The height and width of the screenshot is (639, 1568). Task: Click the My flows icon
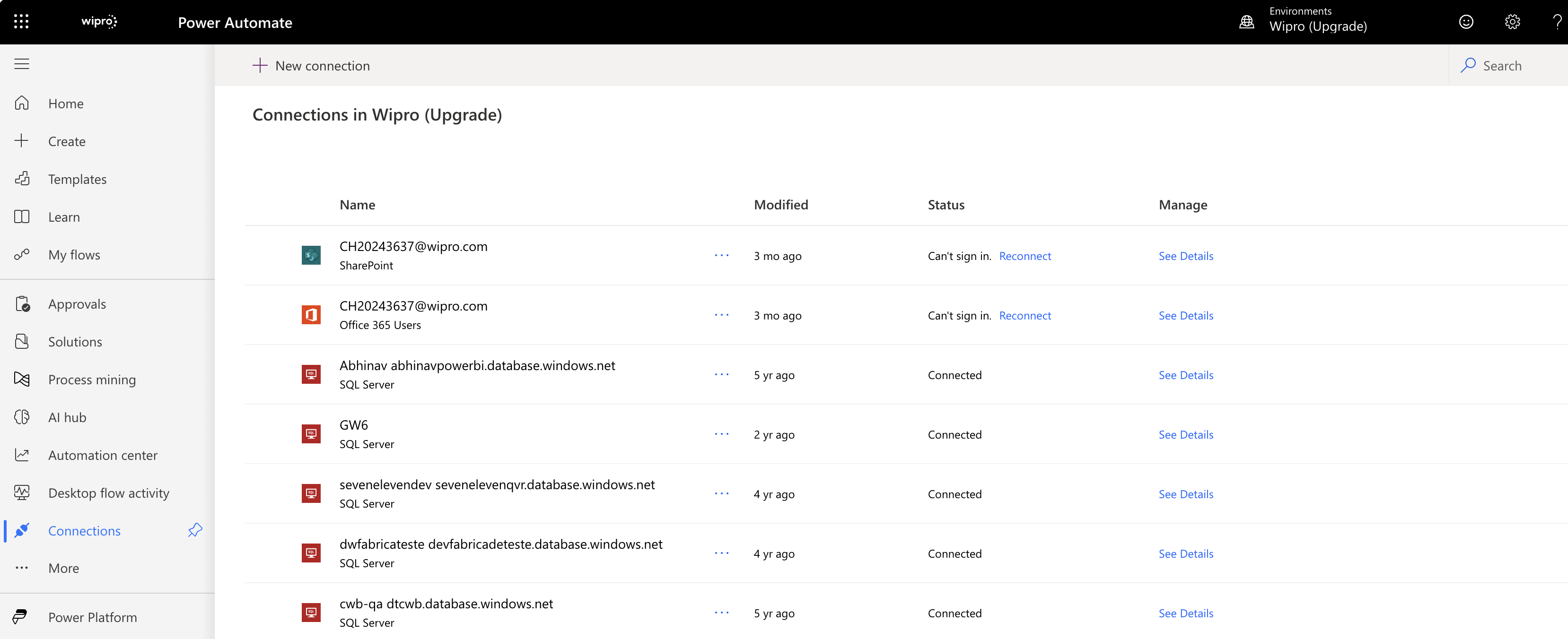22,254
